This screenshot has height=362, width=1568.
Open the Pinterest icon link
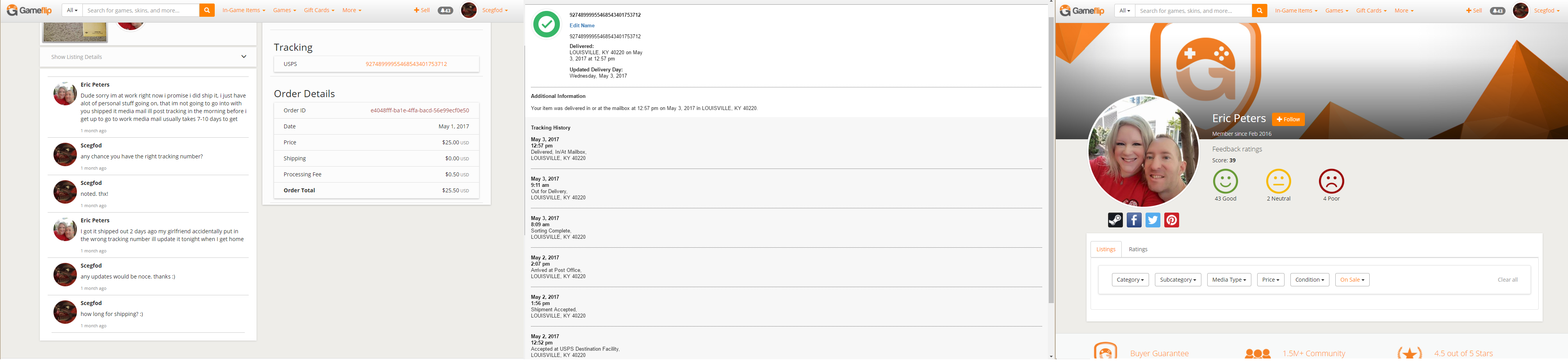click(x=1171, y=220)
